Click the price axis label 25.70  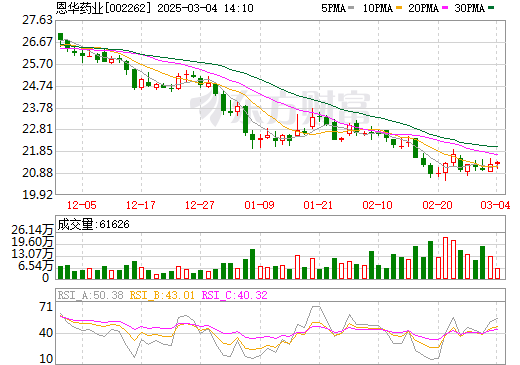click(37, 64)
